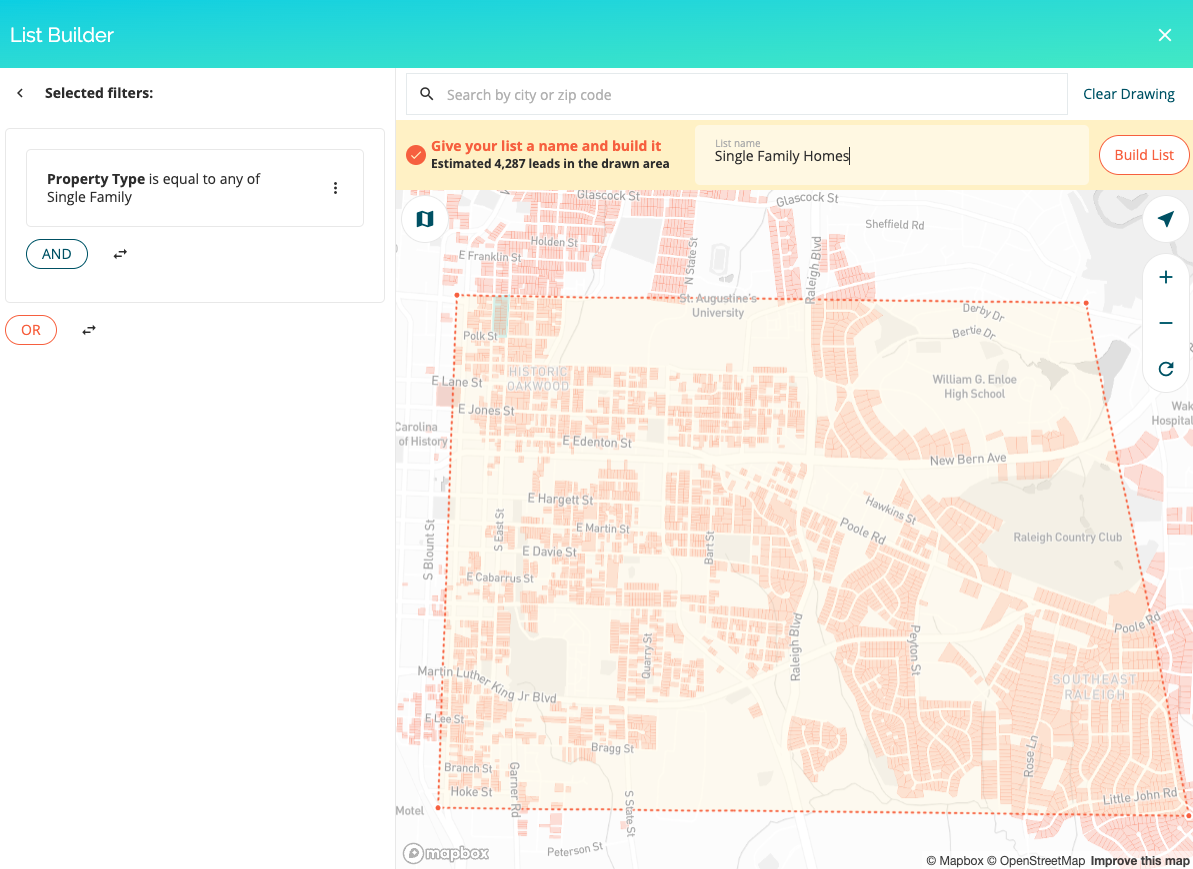Click the E Jones St label

click(486, 409)
